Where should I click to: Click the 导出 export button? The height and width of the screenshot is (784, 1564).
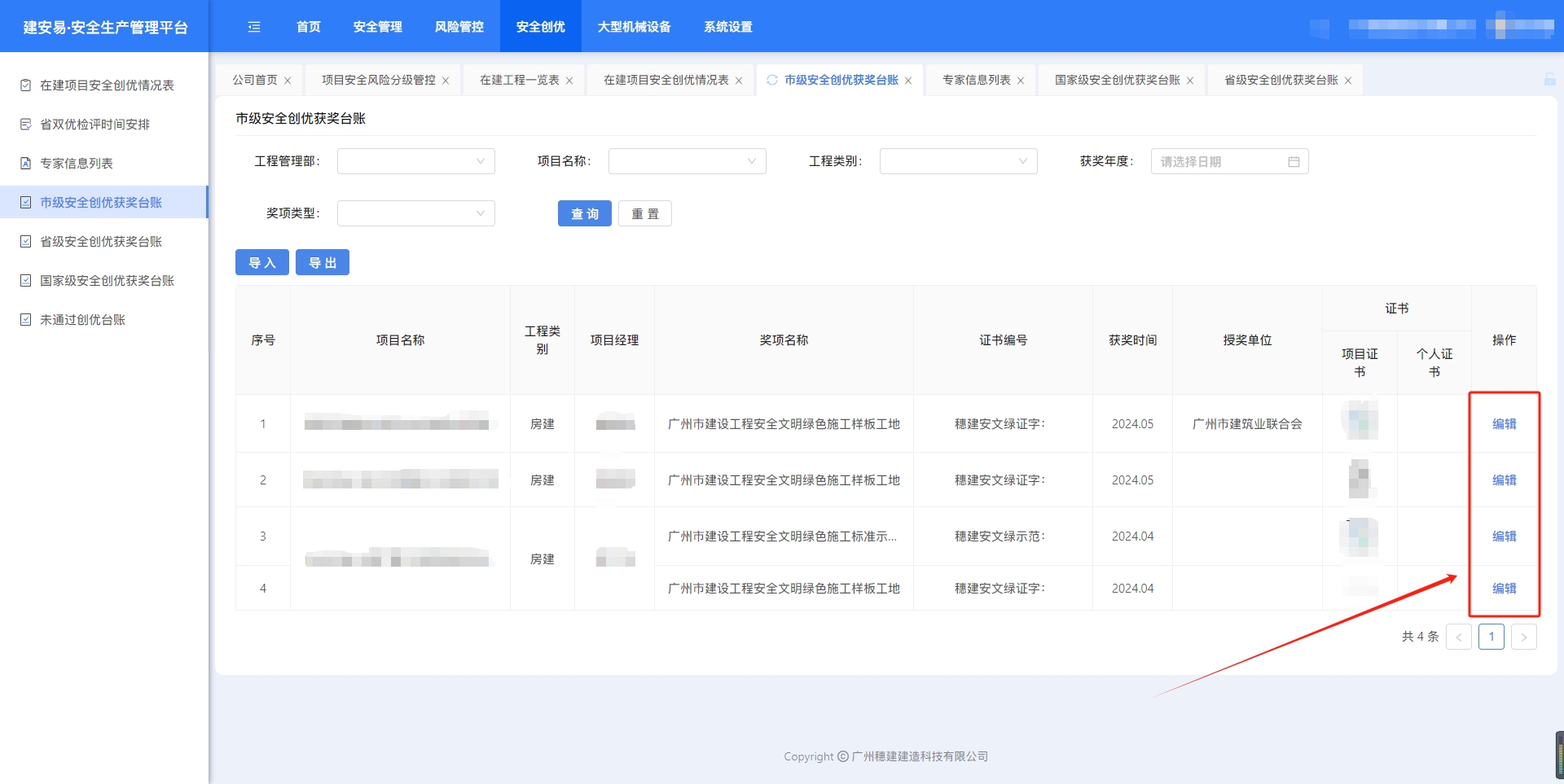322,262
